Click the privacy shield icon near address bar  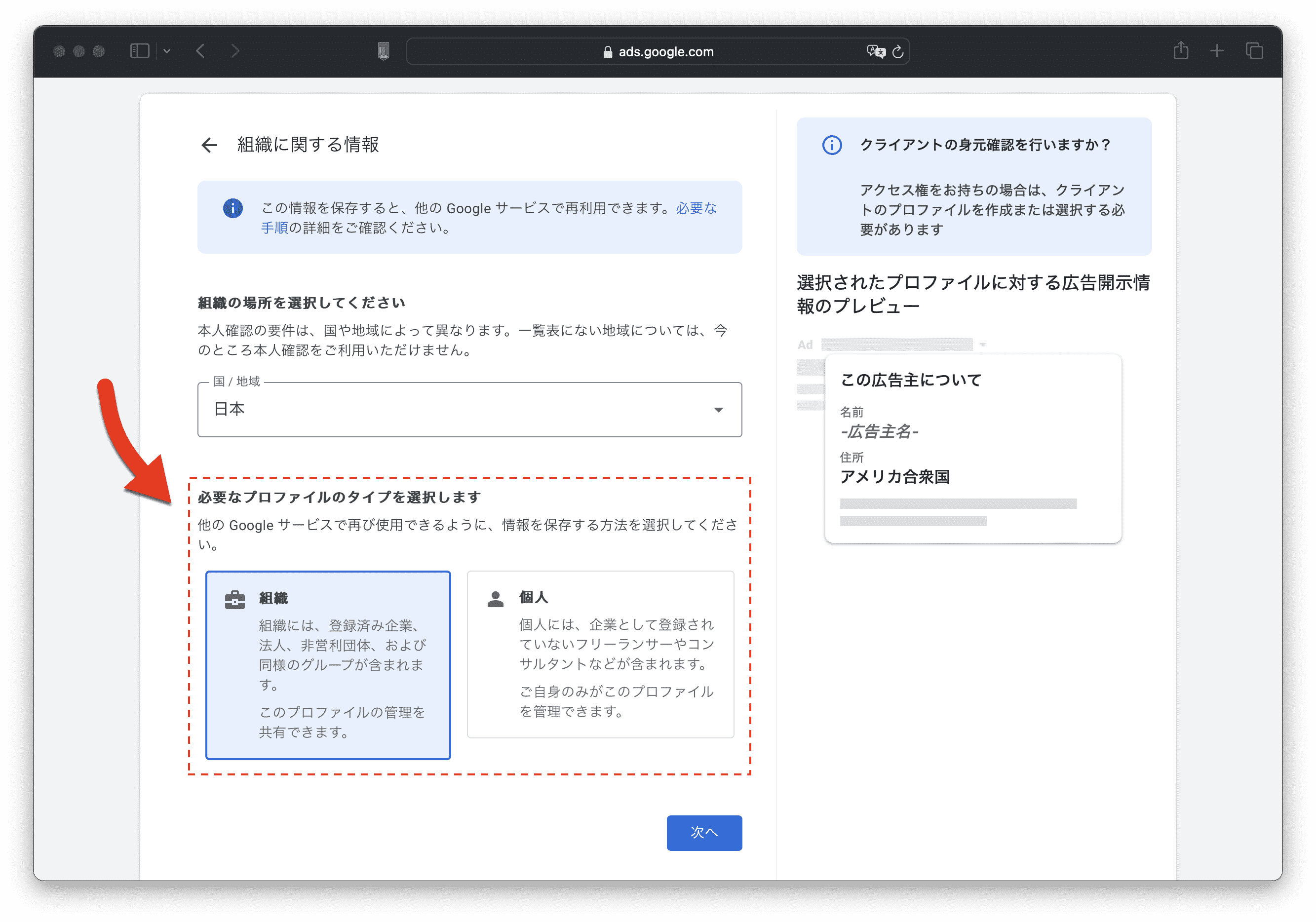click(x=384, y=51)
